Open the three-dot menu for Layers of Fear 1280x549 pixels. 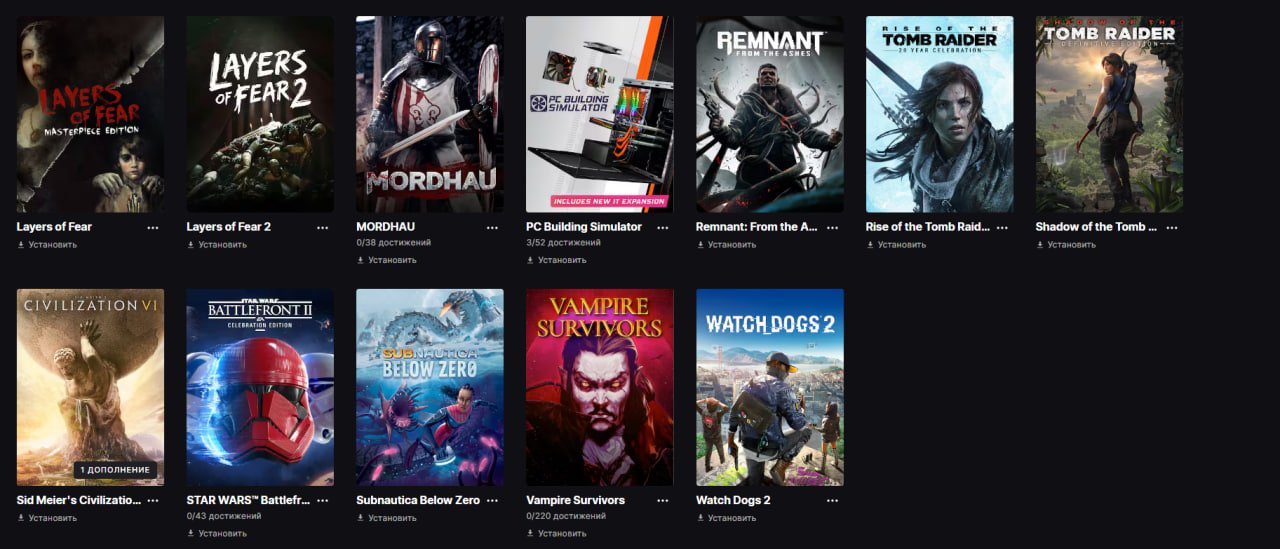click(x=153, y=227)
